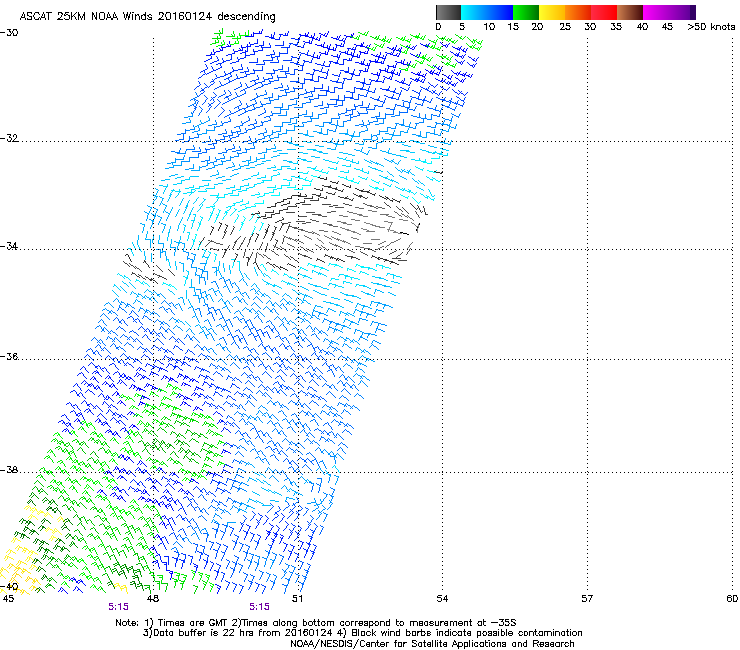Click the 'NOAA/NESDIS/Center for Satellite Applications and Research' credit
Screen dimensions: 740x650
point(432,644)
